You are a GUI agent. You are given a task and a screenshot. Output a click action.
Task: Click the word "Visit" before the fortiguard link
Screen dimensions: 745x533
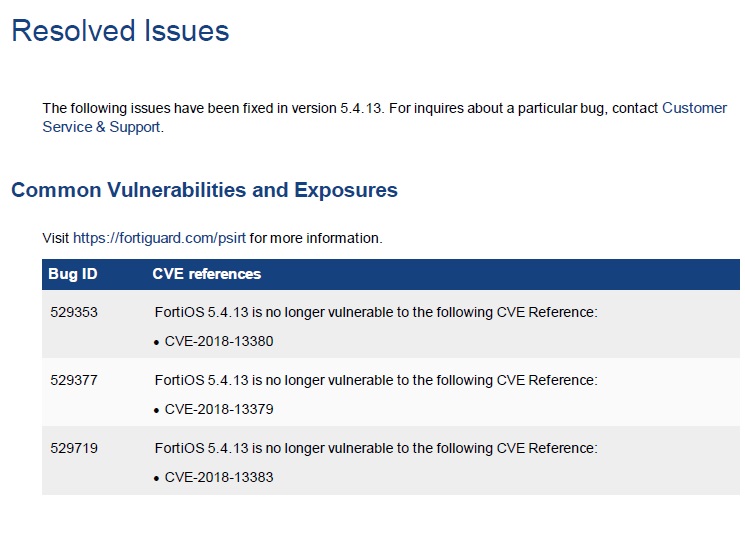tap(56, 238)
